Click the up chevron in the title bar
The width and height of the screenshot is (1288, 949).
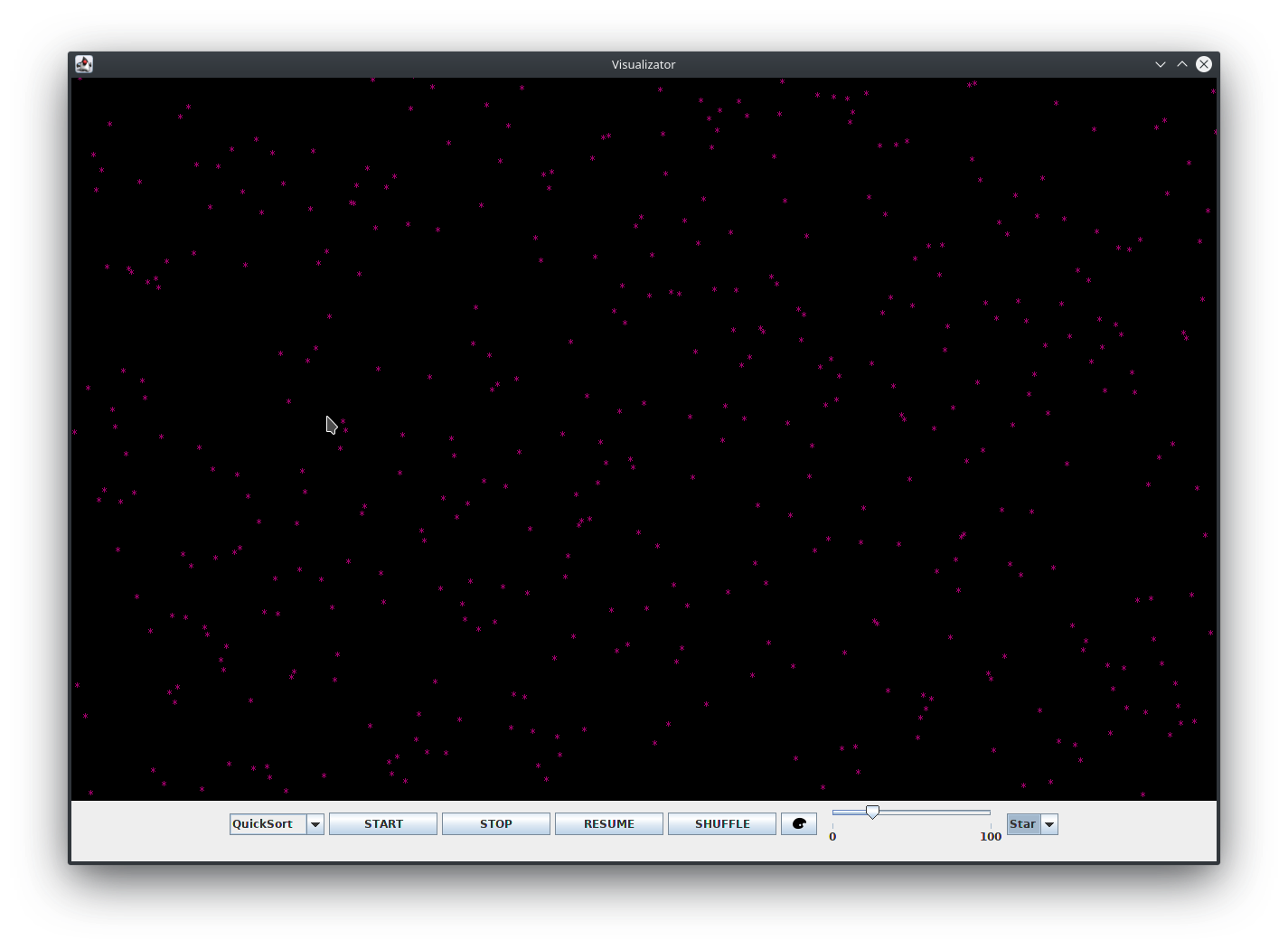click(1182, 63)
